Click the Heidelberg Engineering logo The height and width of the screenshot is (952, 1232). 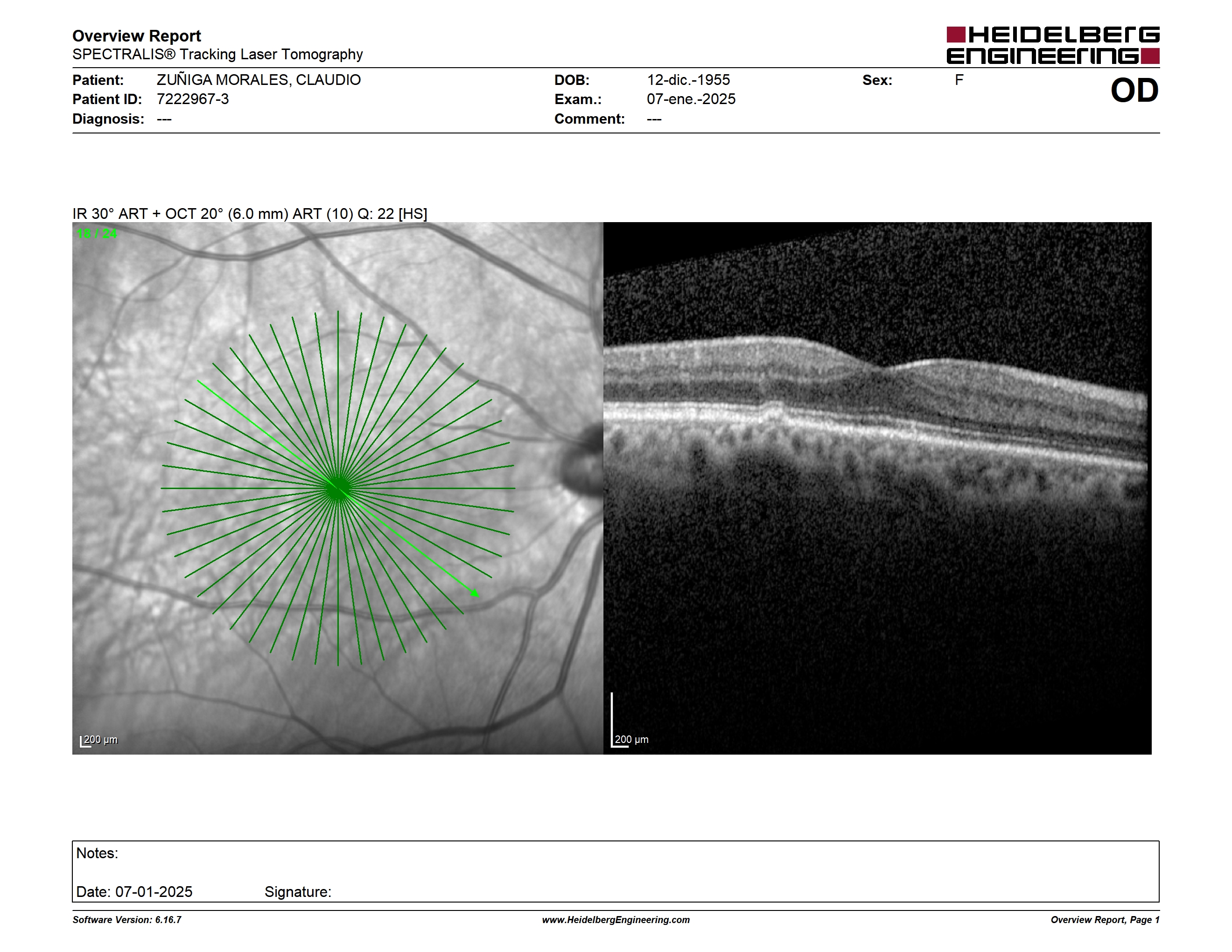tap(1053, 45)
